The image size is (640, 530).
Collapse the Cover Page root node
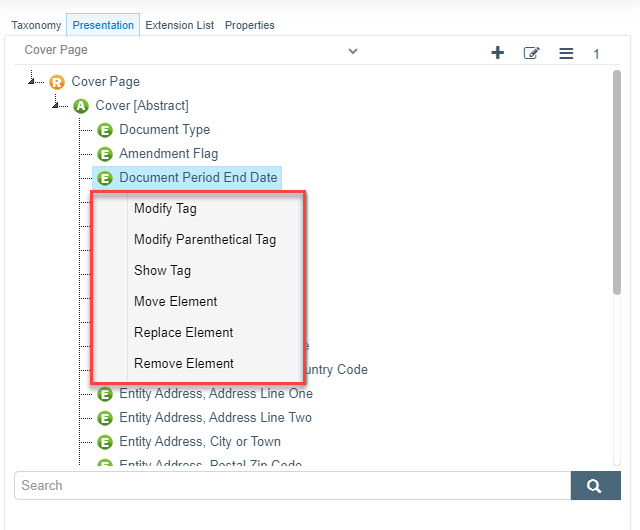coord(31,81)
